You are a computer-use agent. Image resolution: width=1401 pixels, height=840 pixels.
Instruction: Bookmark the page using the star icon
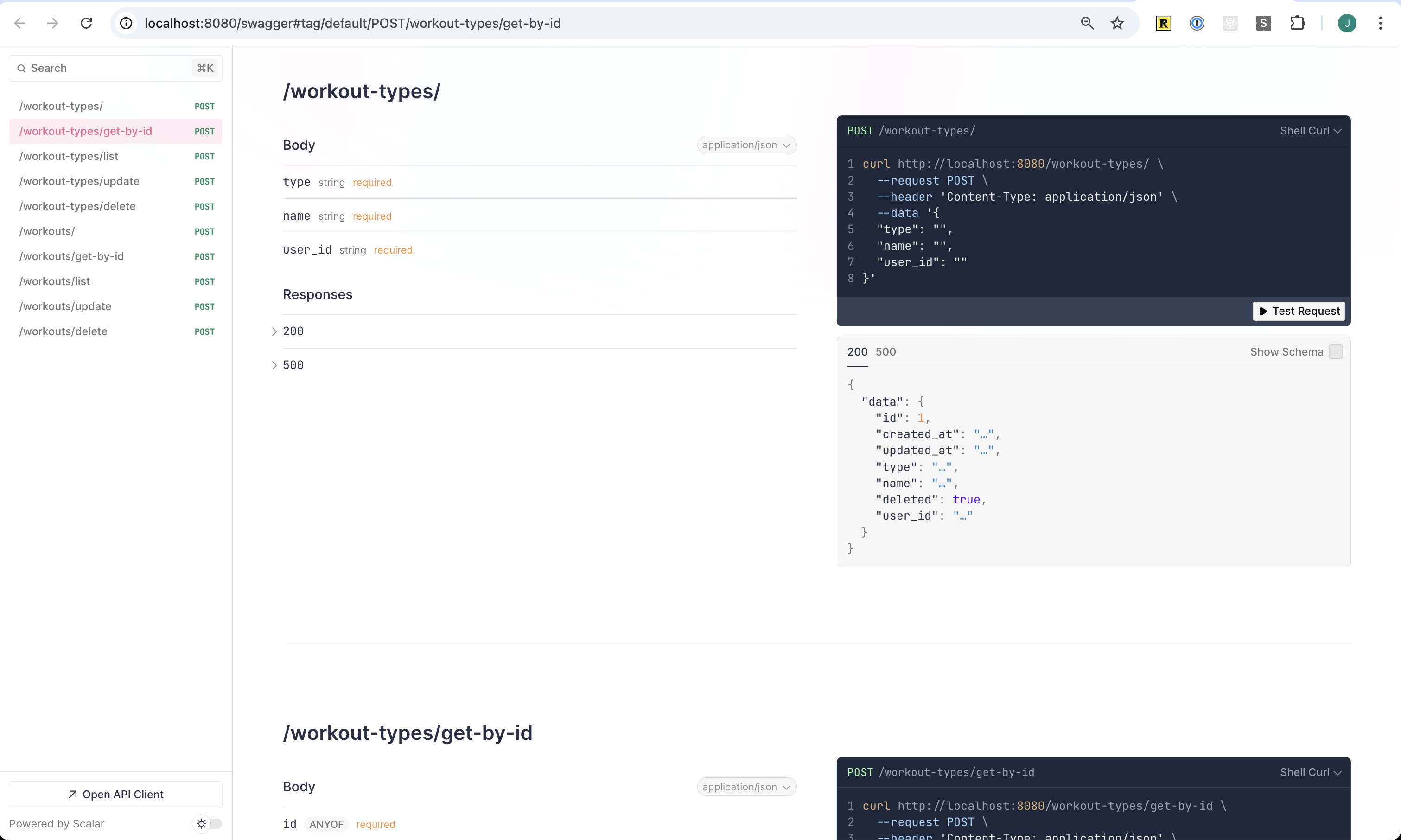tap(1116, 23)
